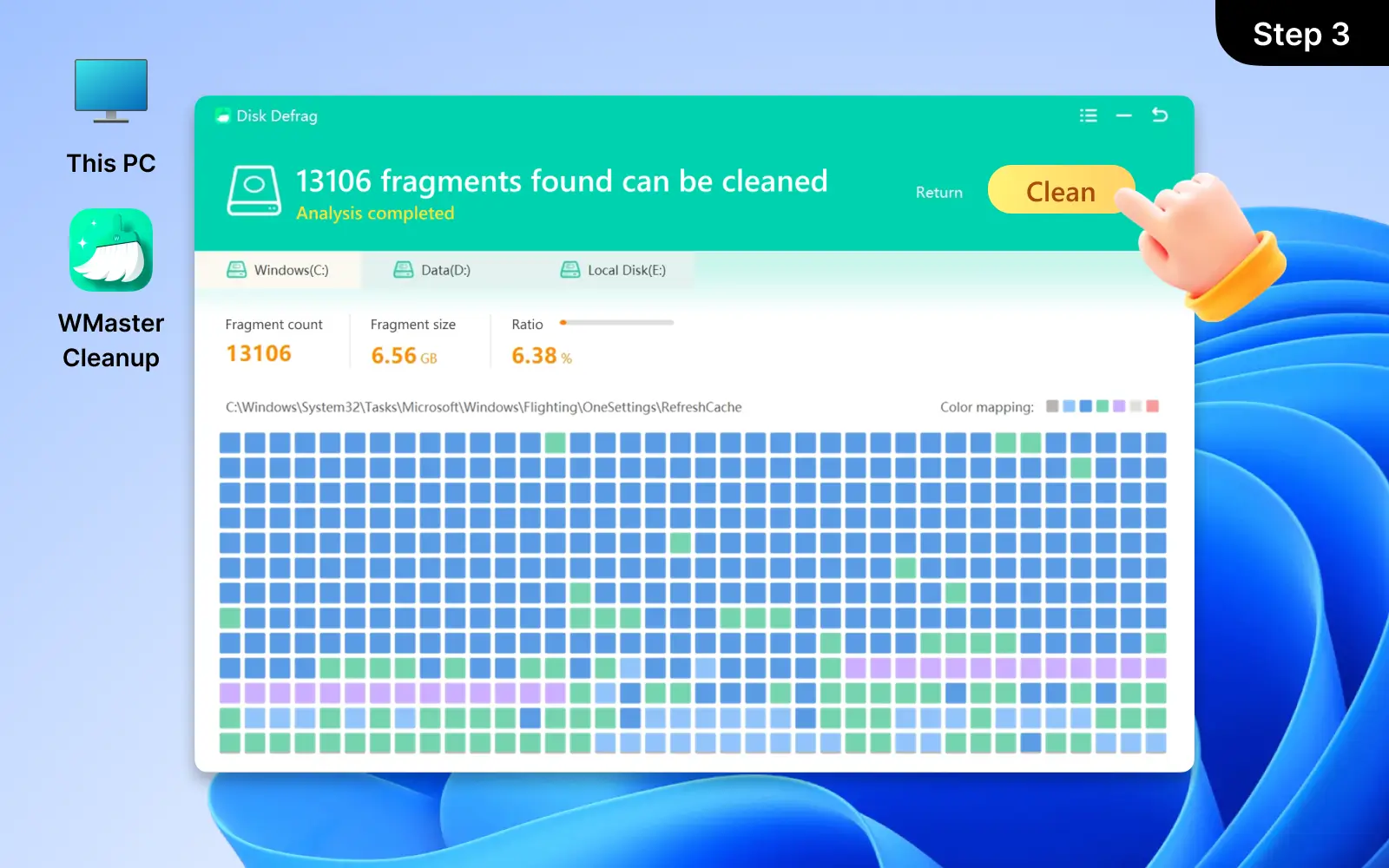Screen dimensions: 1389x868
Task: Click the drive icon beside Data(D:)
Action: [402, 269]
